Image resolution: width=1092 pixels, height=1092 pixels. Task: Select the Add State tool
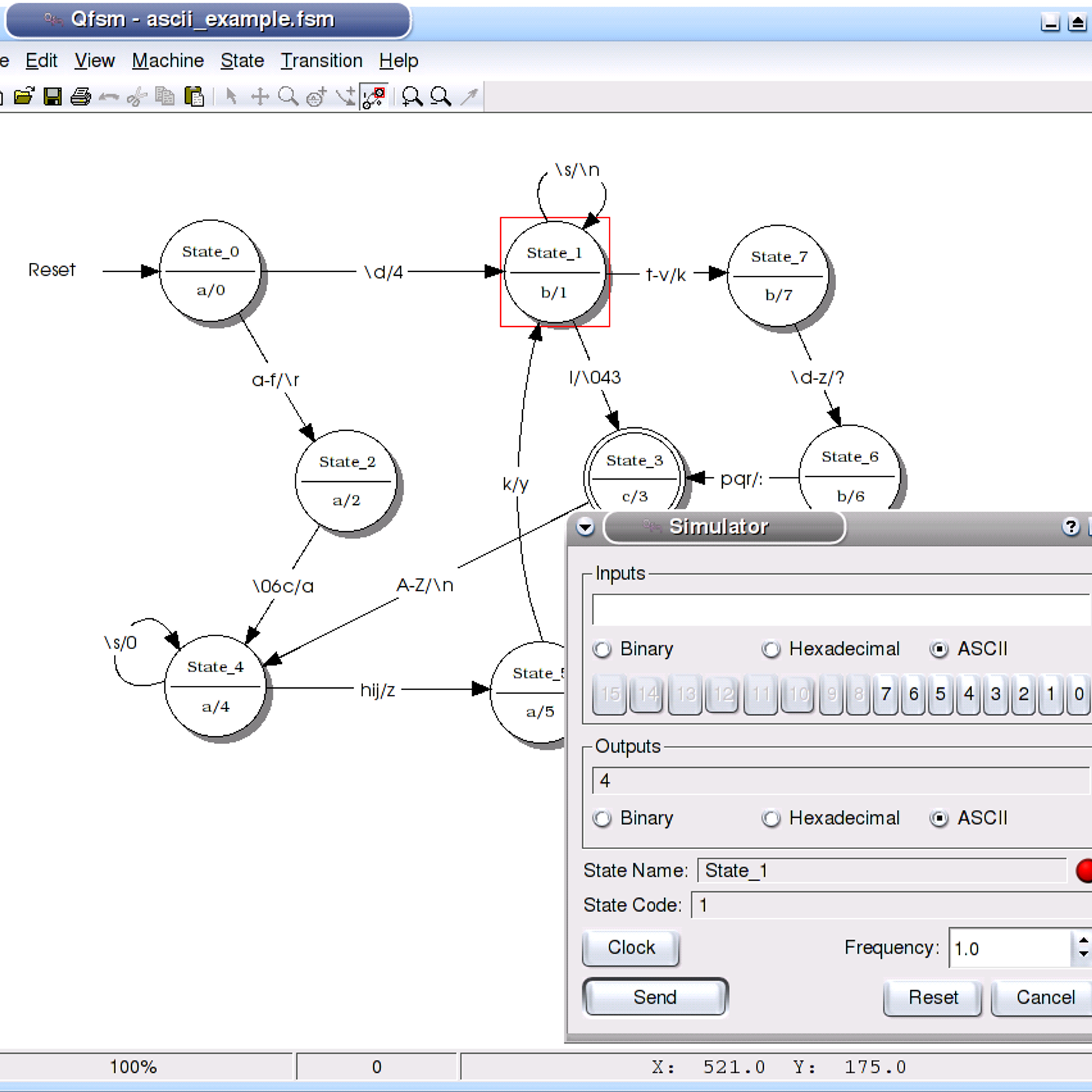click(316, 96)
